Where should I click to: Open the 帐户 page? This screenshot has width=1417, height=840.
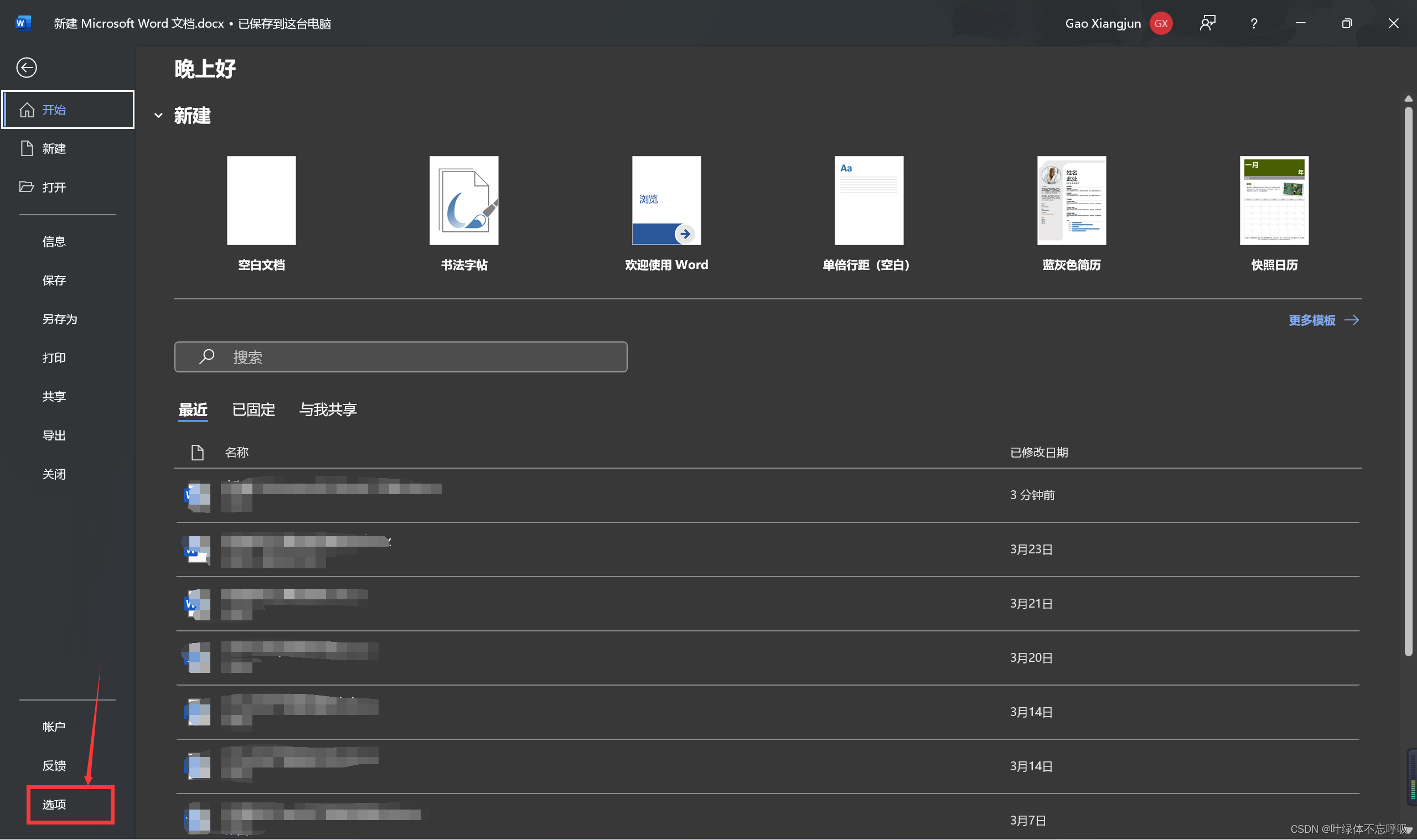[54, 727]
